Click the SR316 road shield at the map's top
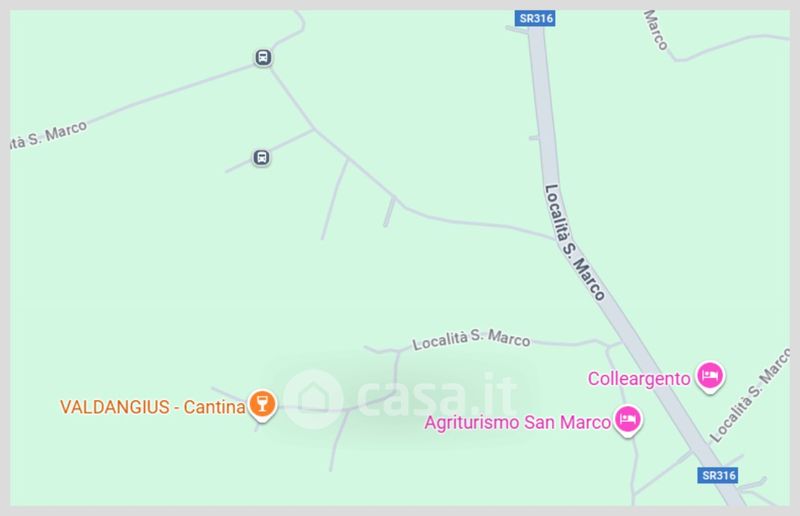 click(x=535, y=18)
